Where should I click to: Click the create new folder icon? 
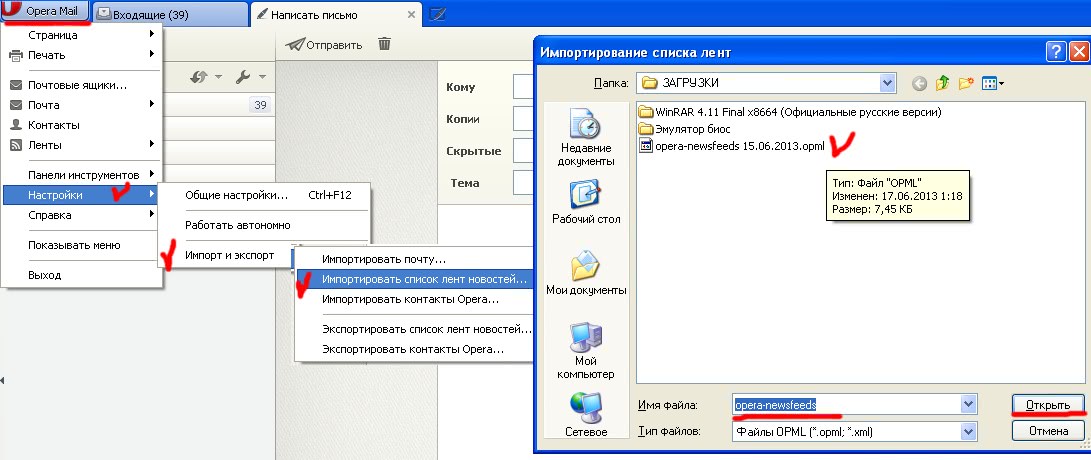(x=965, y=84)
